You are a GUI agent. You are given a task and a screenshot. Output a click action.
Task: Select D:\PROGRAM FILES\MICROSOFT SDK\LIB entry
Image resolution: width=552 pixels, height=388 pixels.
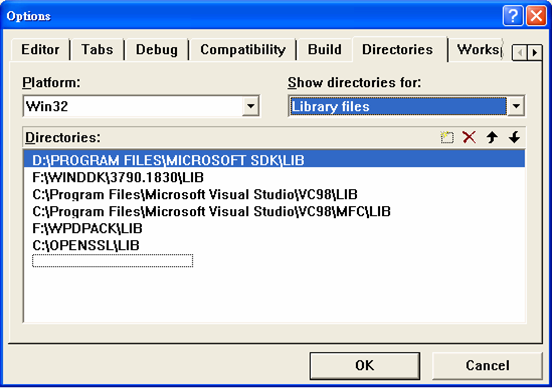(275, 160)
